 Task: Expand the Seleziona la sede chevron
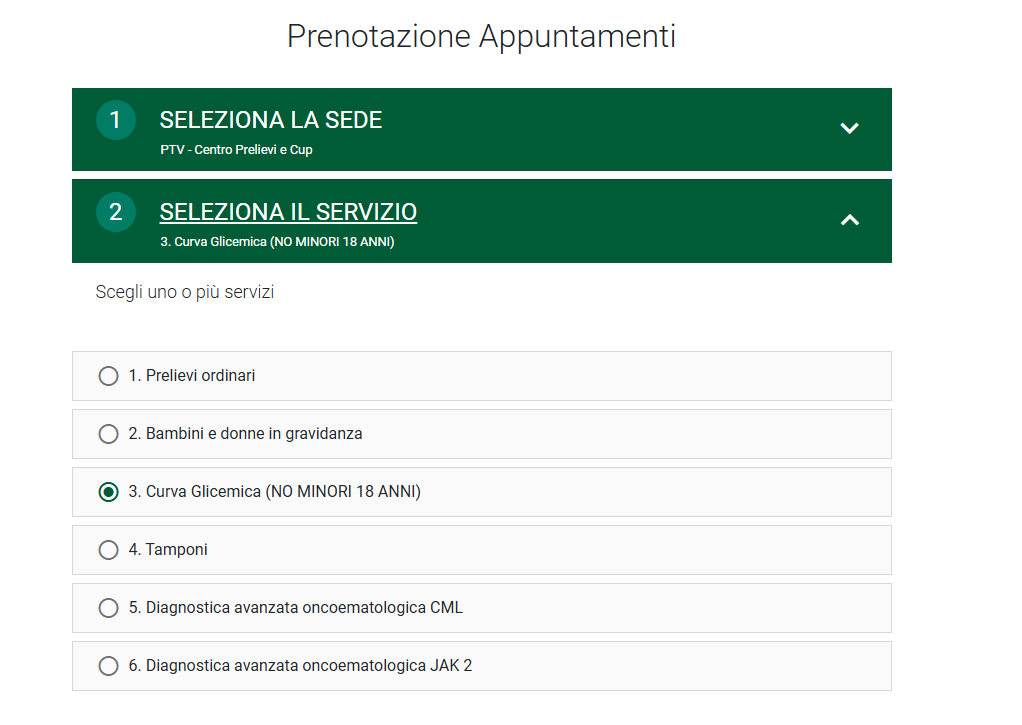(x=849, y=128)
